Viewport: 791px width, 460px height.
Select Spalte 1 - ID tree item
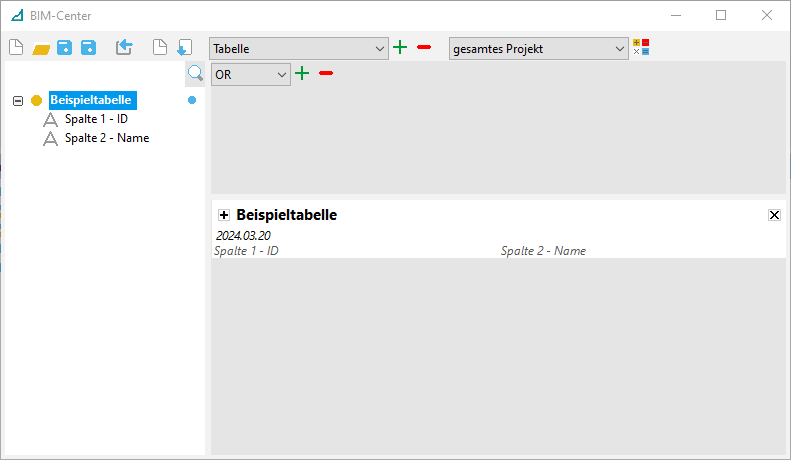pyautogui.click(x=96, y=119)
